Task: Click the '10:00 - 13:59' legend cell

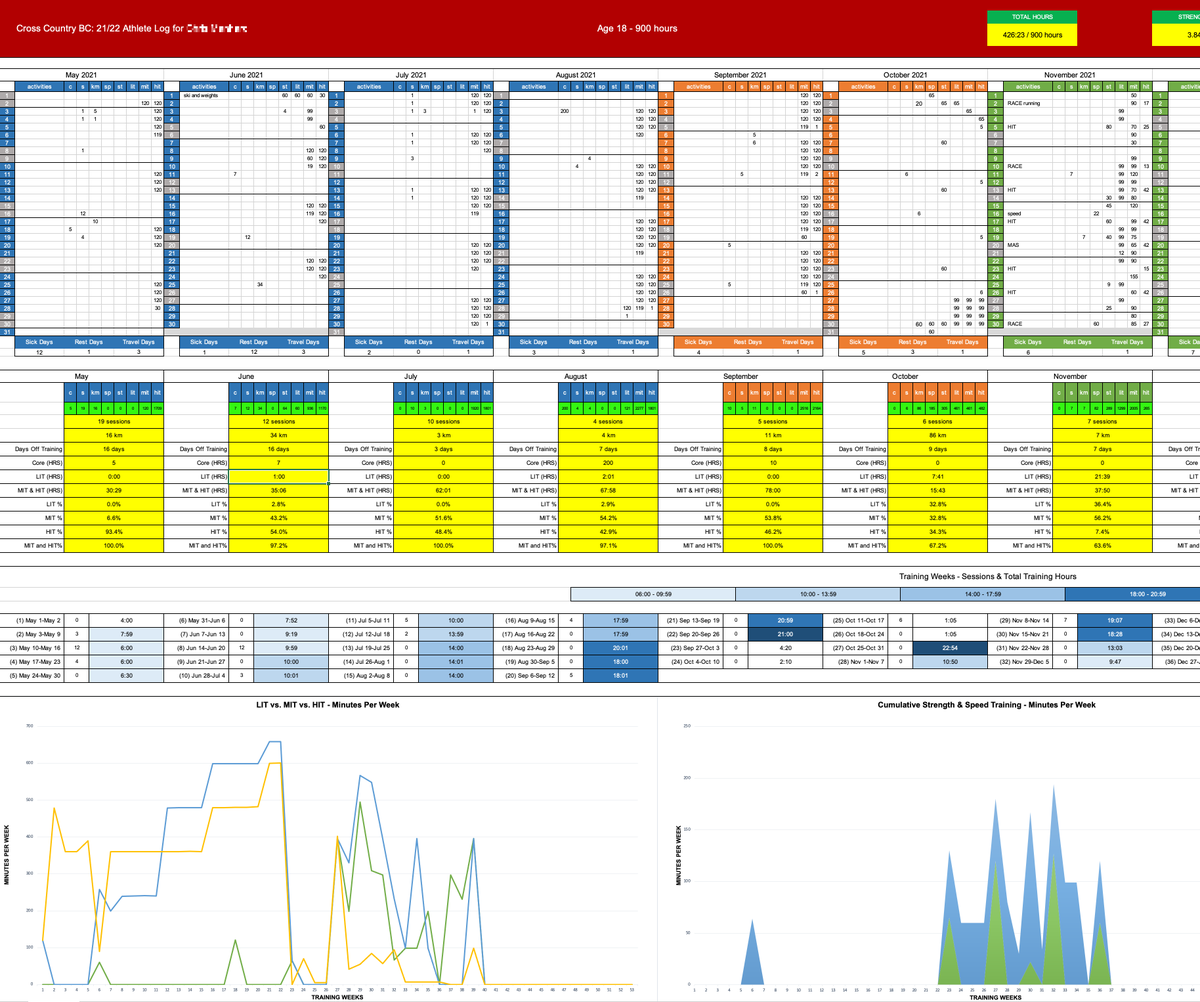Action: (x=816, y=594)
